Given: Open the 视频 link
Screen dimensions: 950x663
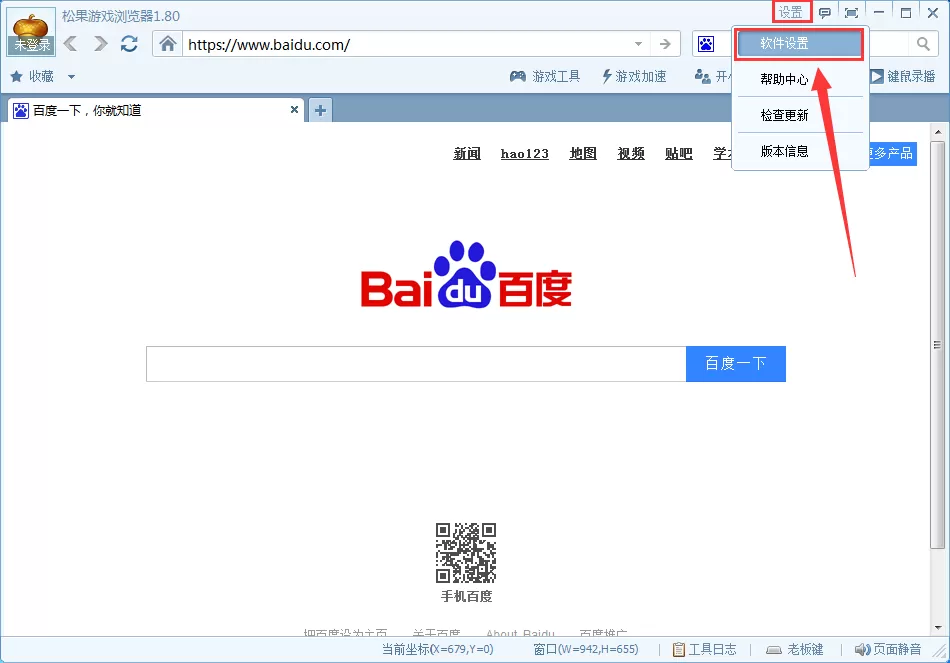Looking at the screenshot, I should (x=631, y=154).
